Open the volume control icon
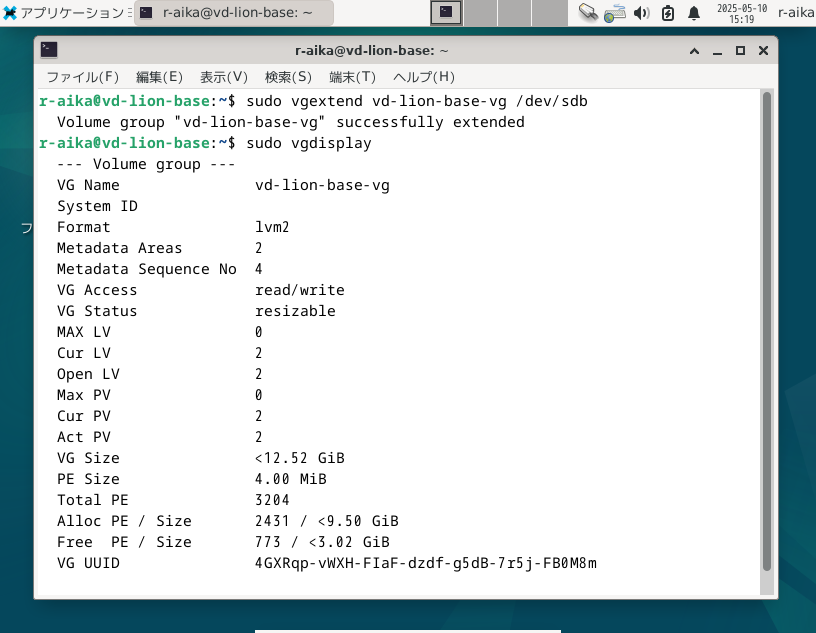The height and width of the screenshot is (633, 816). 642,13
